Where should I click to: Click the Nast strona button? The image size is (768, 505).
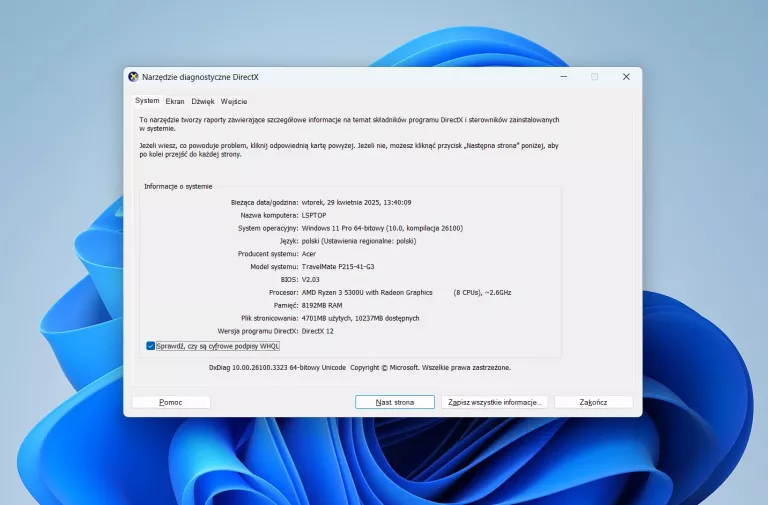coord(395,402)
